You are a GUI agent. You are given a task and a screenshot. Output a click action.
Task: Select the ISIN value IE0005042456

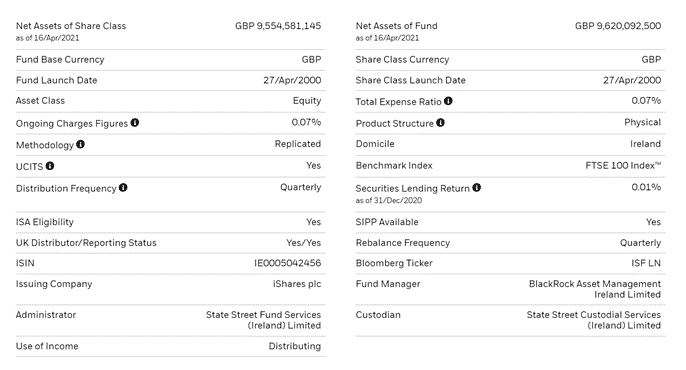pos(287,263)
